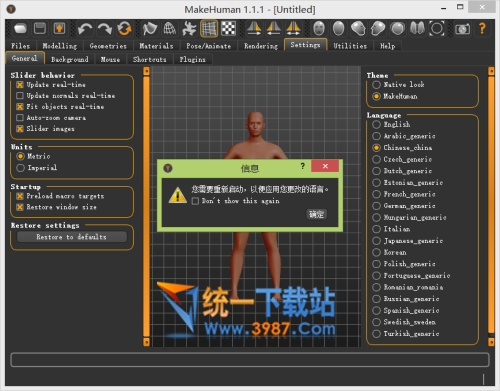Switch to Mouse settings sub-tab
This screenshot has height=391, width=500.
tap(110, 59)
